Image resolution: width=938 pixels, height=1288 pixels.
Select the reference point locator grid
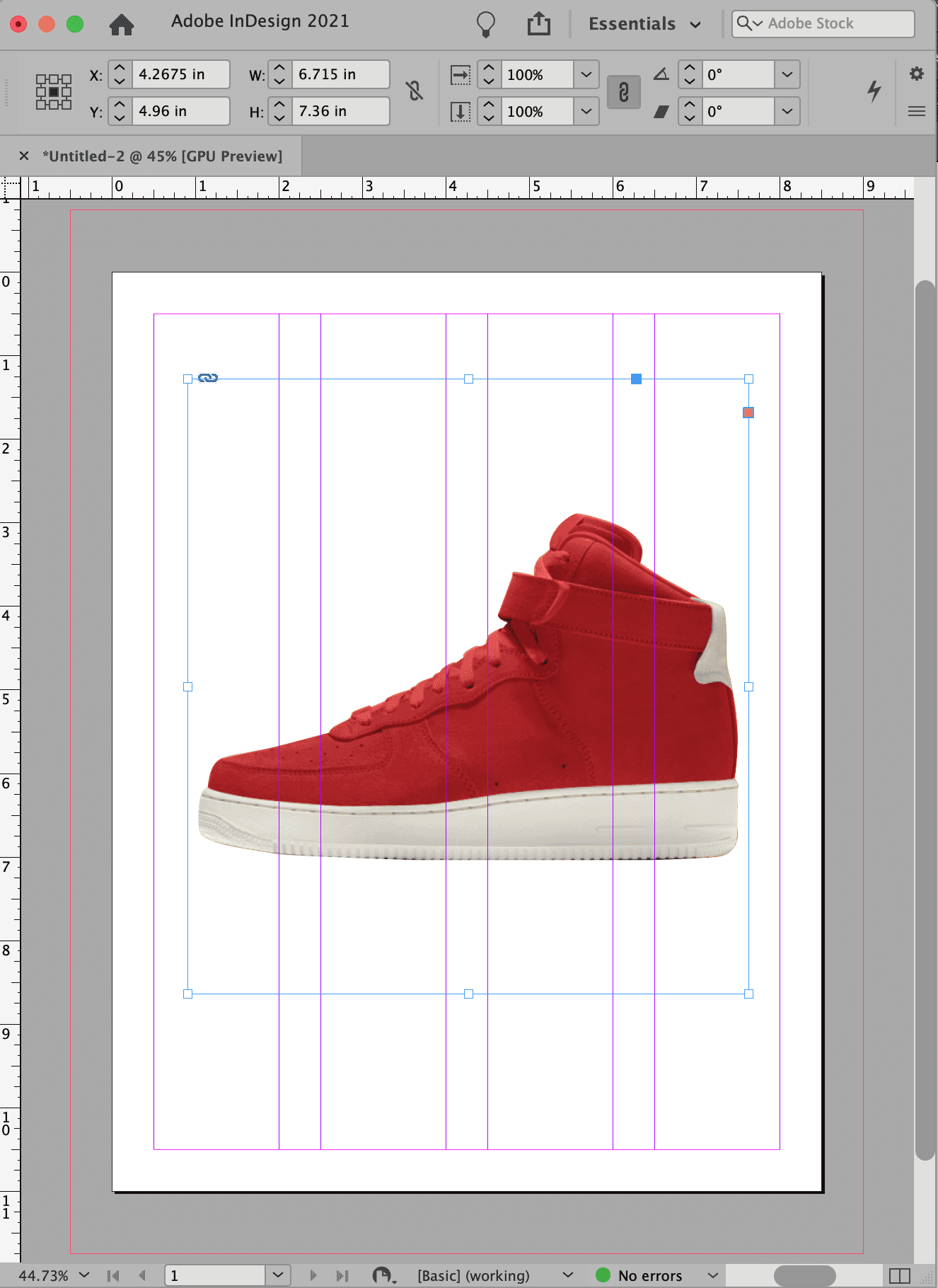(x=54, y=92)
